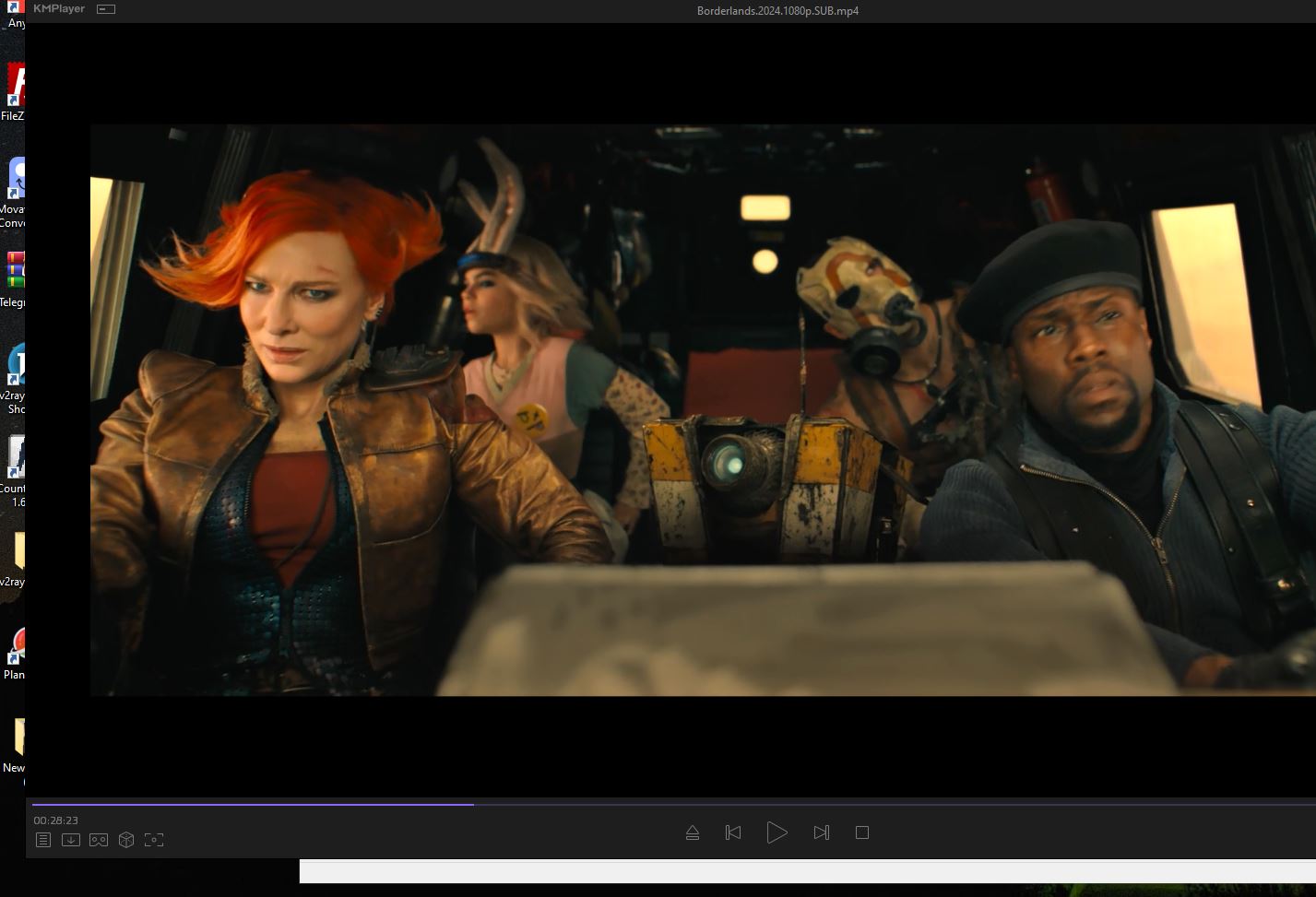Click the eject/open file icon
The width and height of the screenshot is (1316, 897).
pos(693,832)
